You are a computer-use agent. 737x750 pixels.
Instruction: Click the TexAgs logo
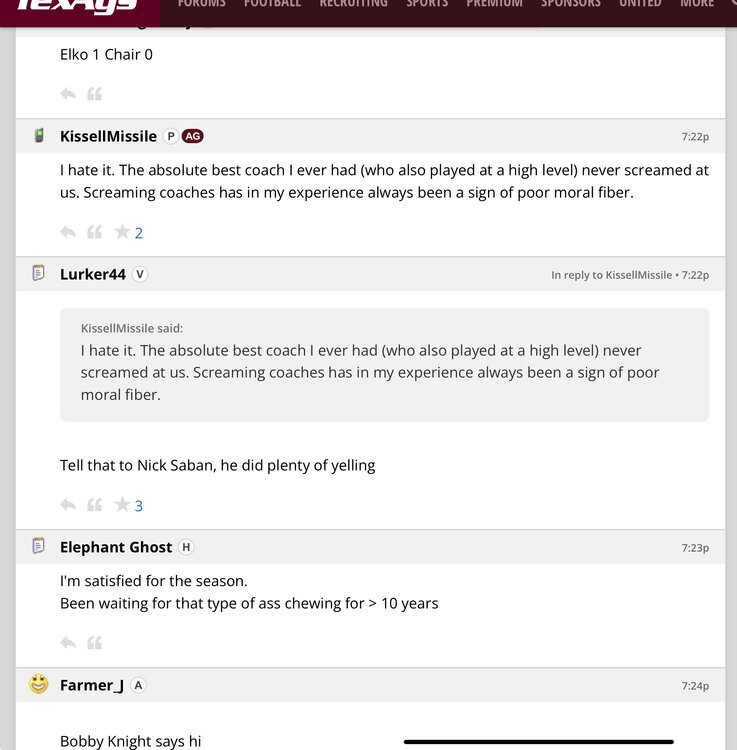(x=77, y=6)
